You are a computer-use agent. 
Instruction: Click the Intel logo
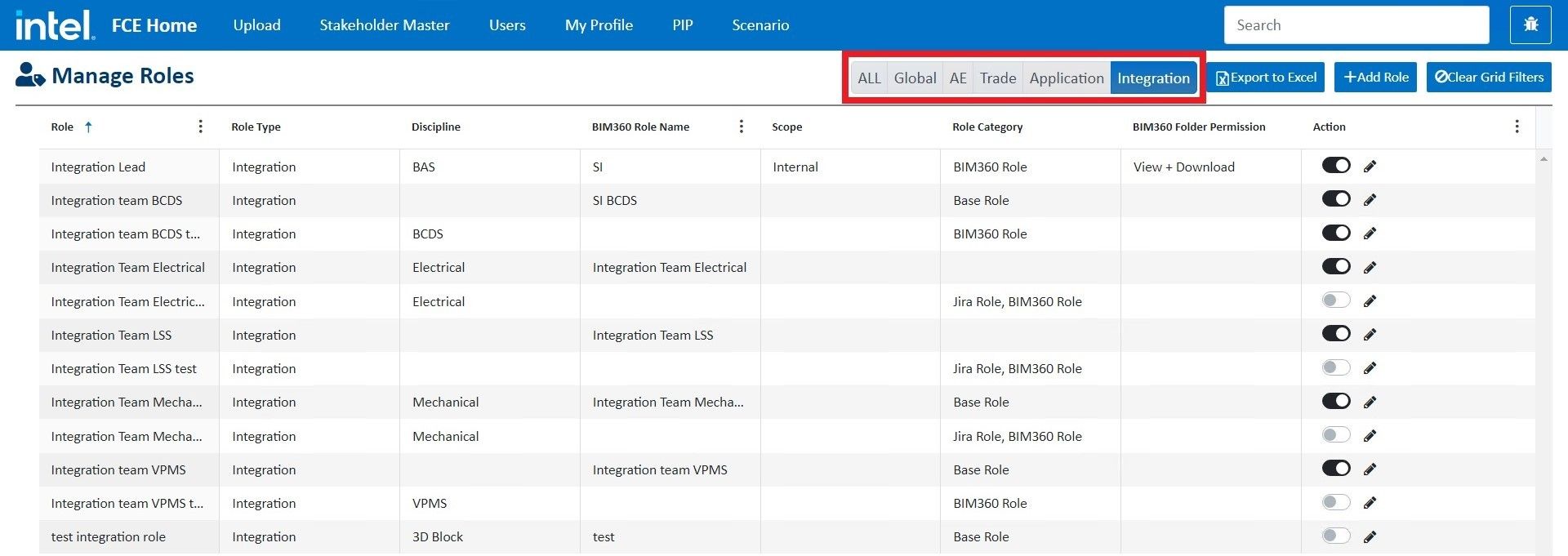[x=54, y=25]
